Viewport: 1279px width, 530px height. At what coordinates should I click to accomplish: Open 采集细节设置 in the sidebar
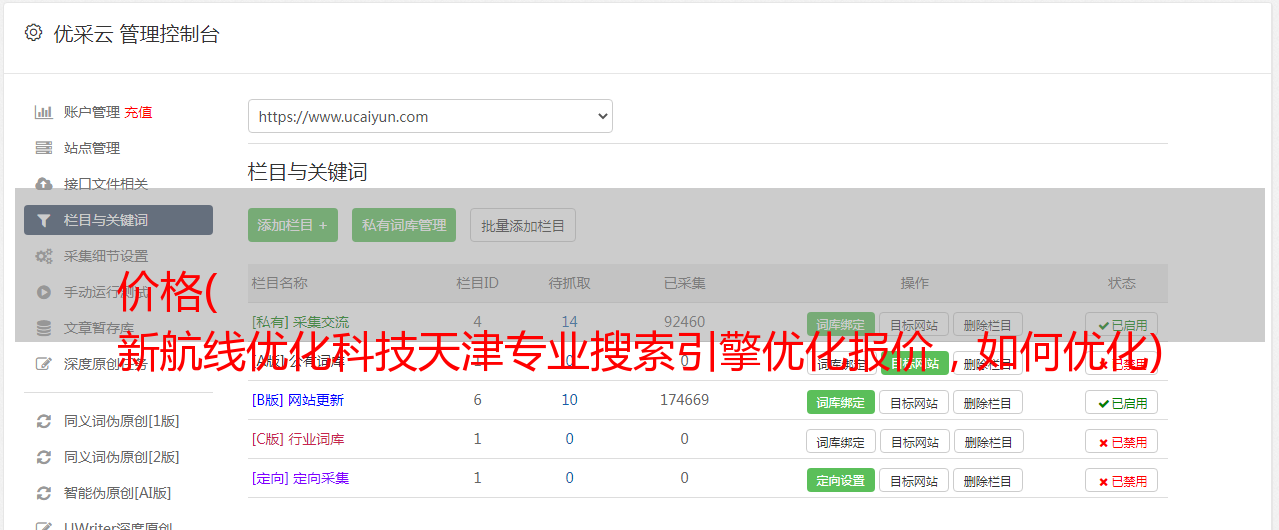click(106, 256)
